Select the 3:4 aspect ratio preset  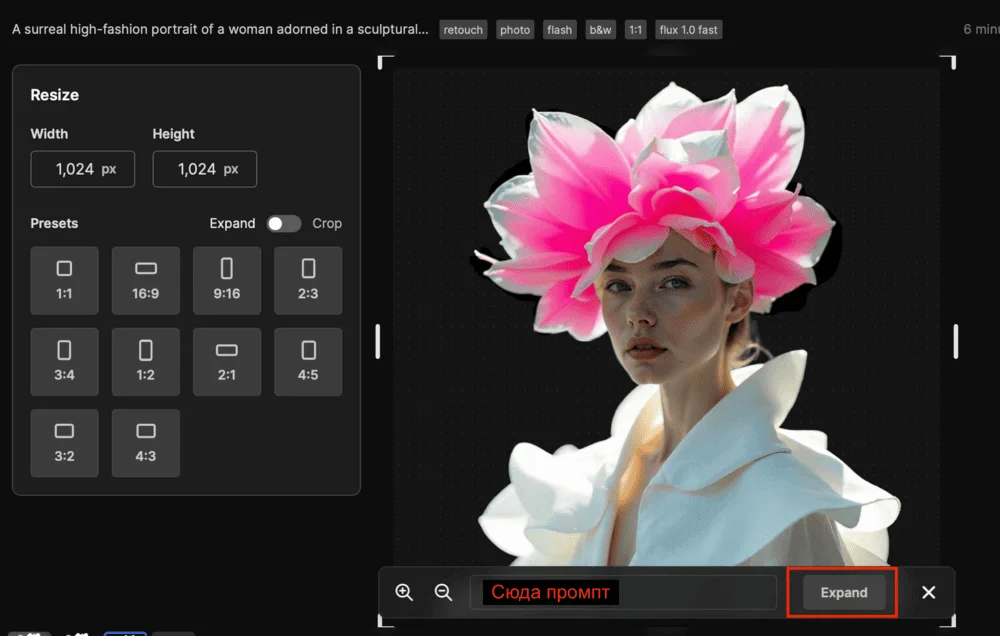coord(64,361)
